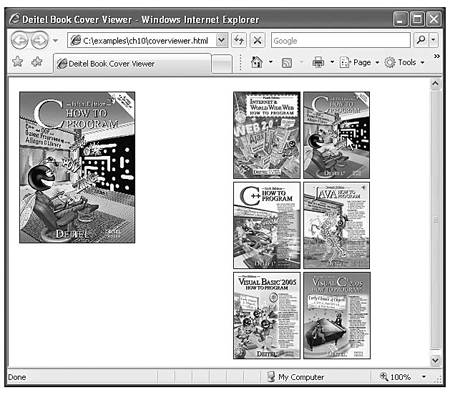Click the browser Forward arrow button
The width and height of the screenshot is (450, 395).
tap(39, 41)
